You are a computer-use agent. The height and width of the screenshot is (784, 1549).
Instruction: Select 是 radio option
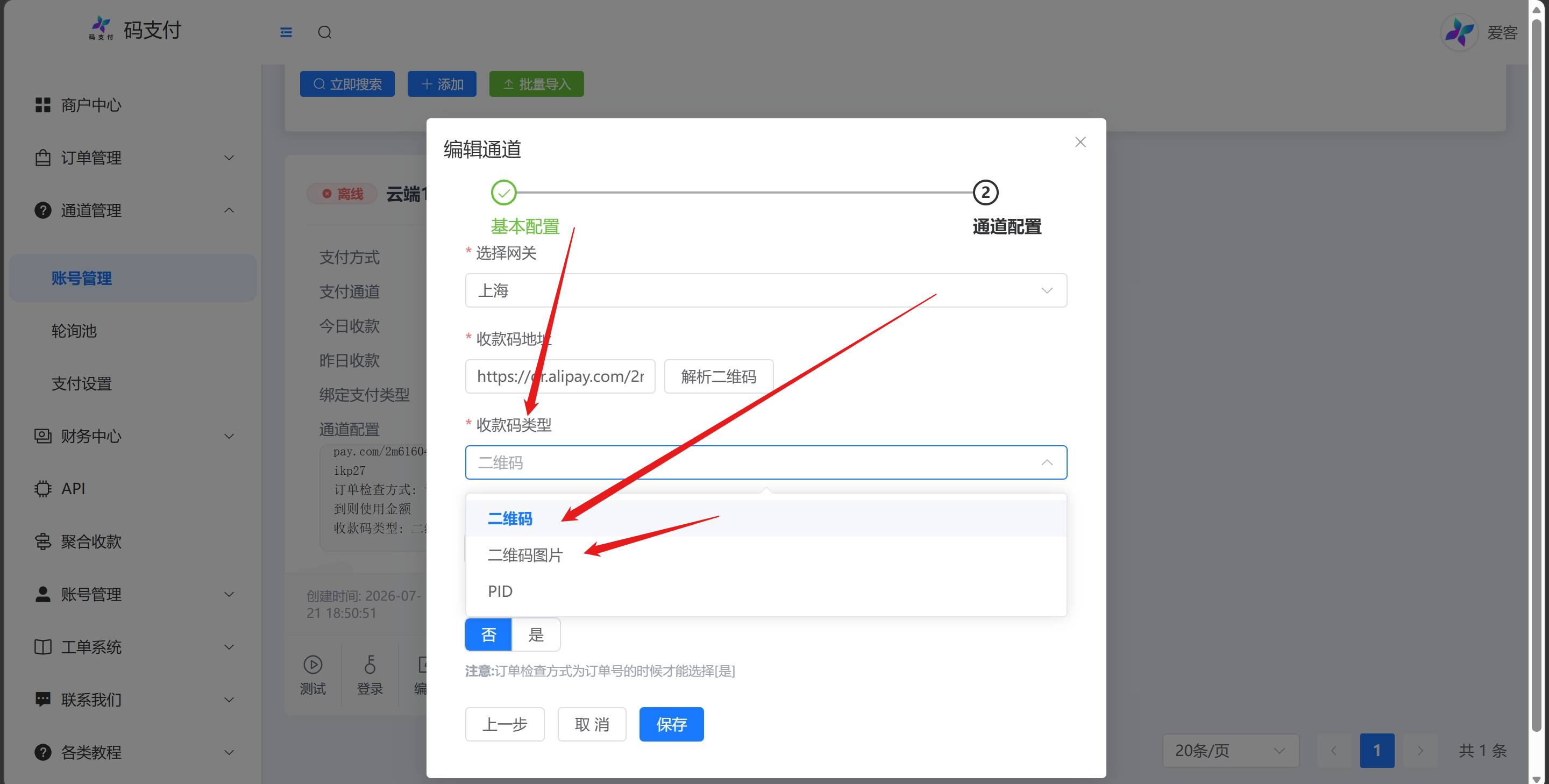pyautogui.click(x=536, y=635)
